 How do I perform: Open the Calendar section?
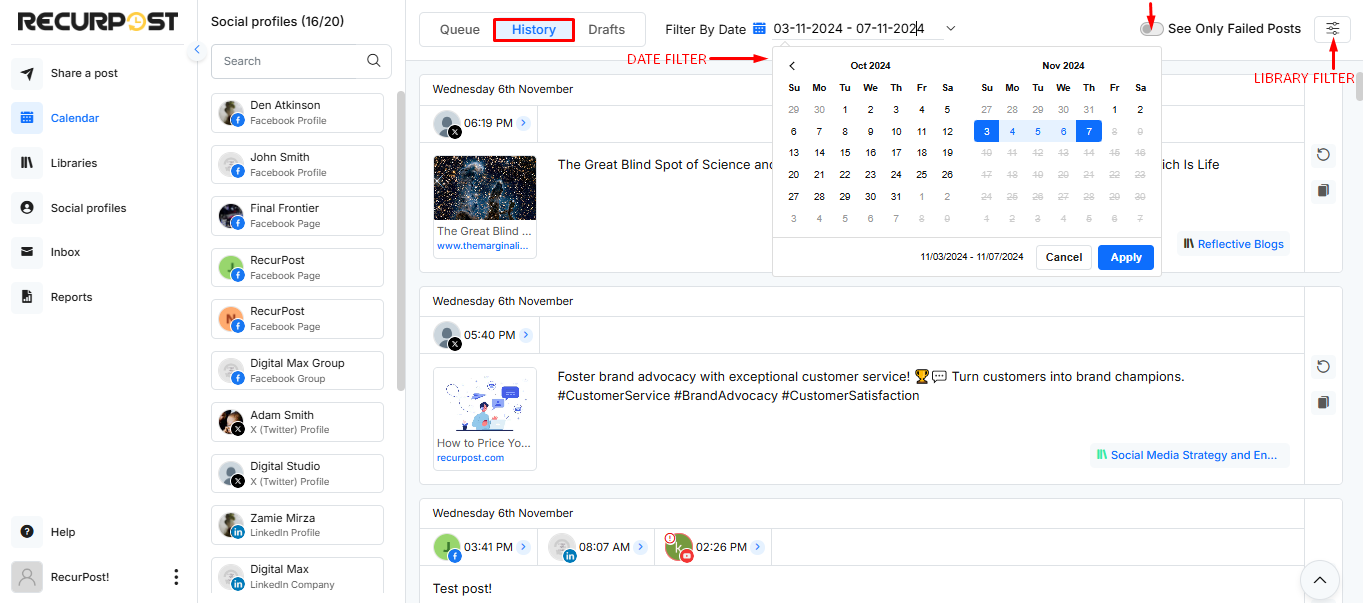point(75,118)
